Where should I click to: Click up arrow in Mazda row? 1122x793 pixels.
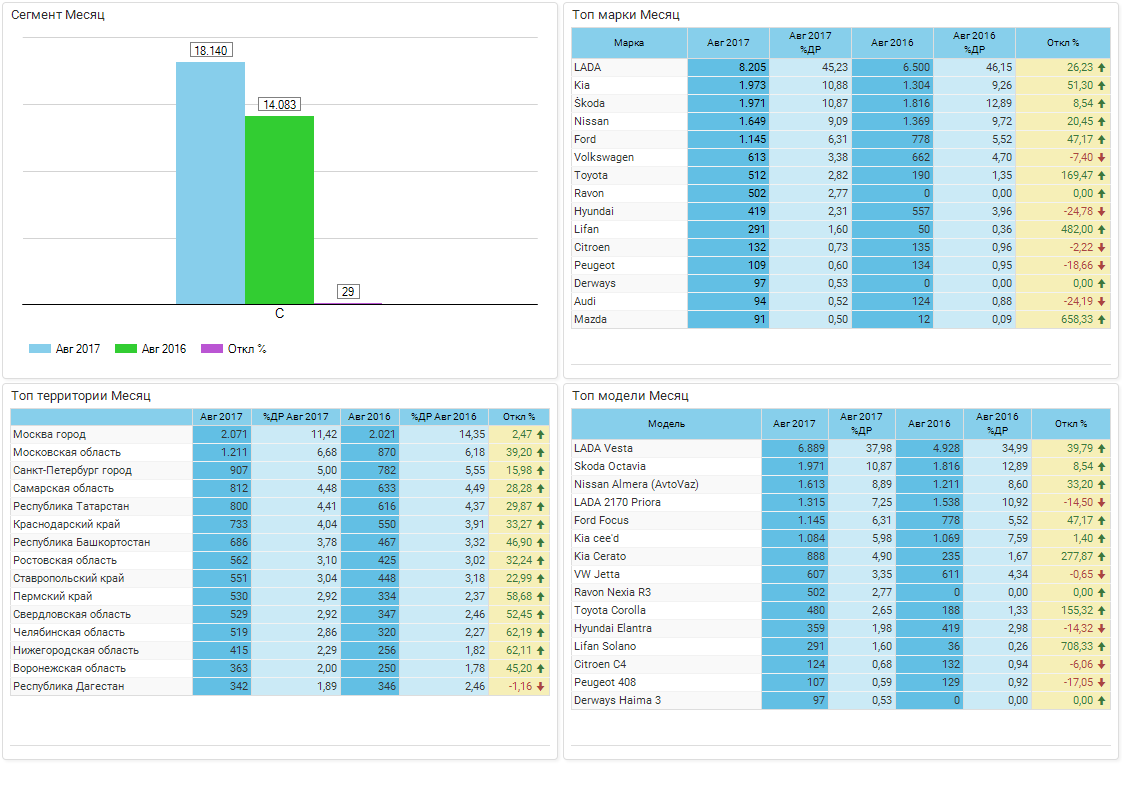click(x=1102, y=319)
